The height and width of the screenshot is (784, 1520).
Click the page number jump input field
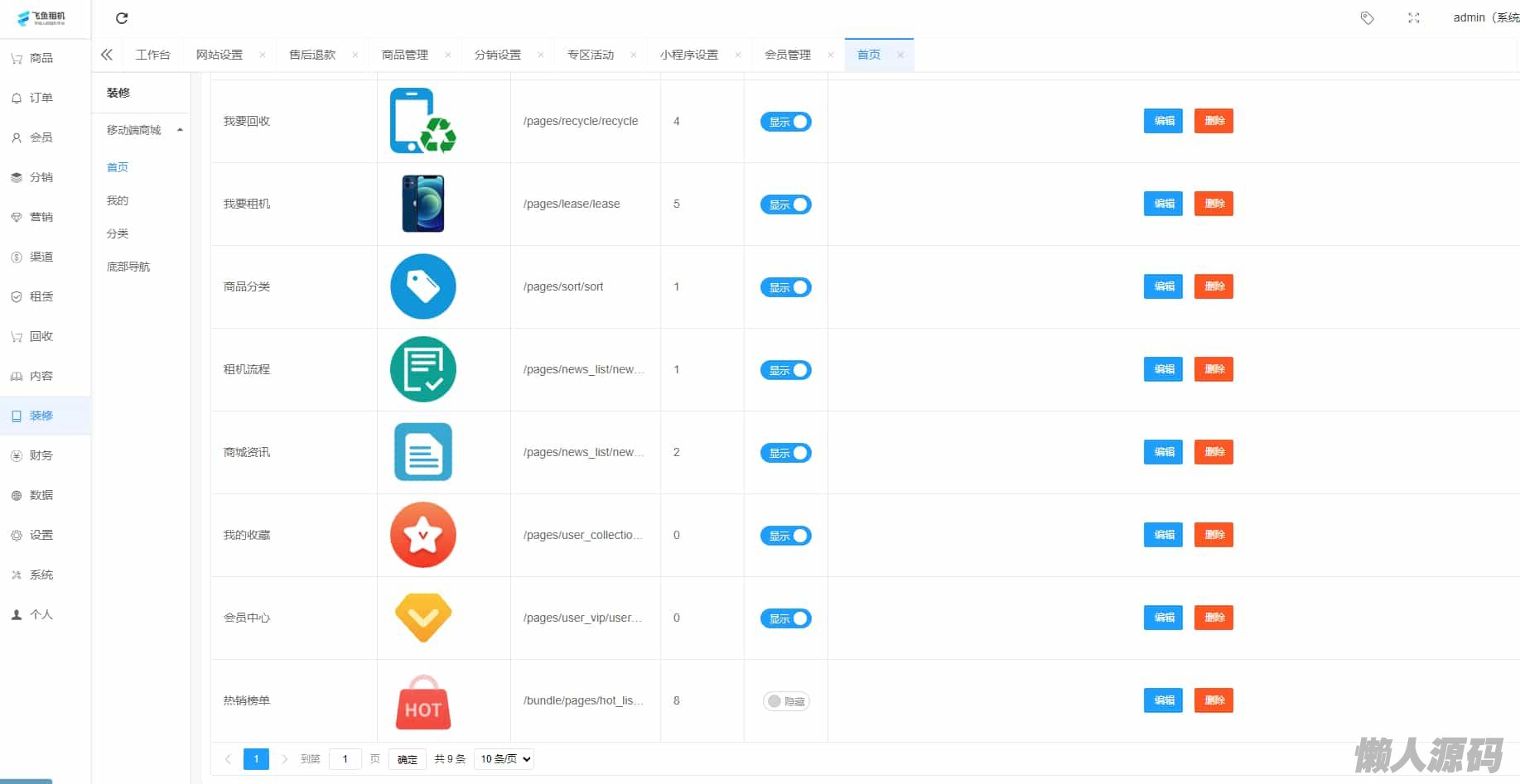click(x=345, y=759)
